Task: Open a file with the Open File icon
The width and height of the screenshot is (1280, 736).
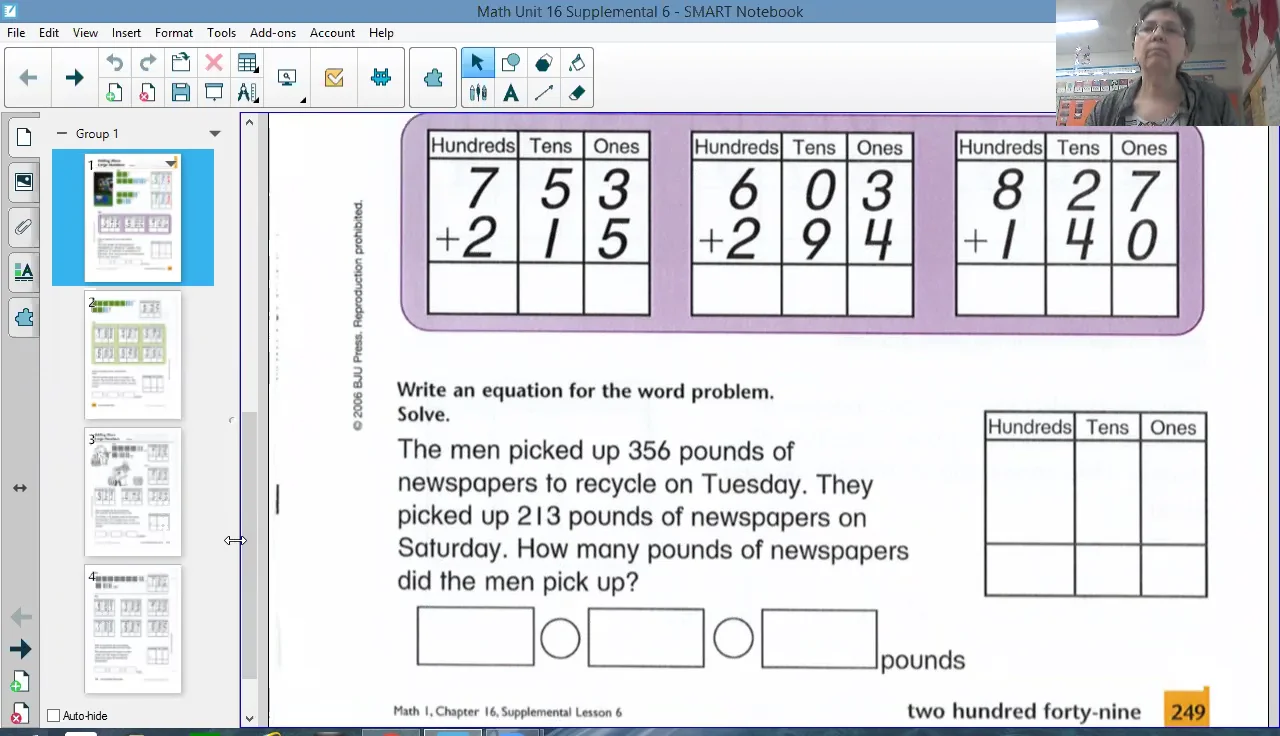Action: (x=181, y=63)
